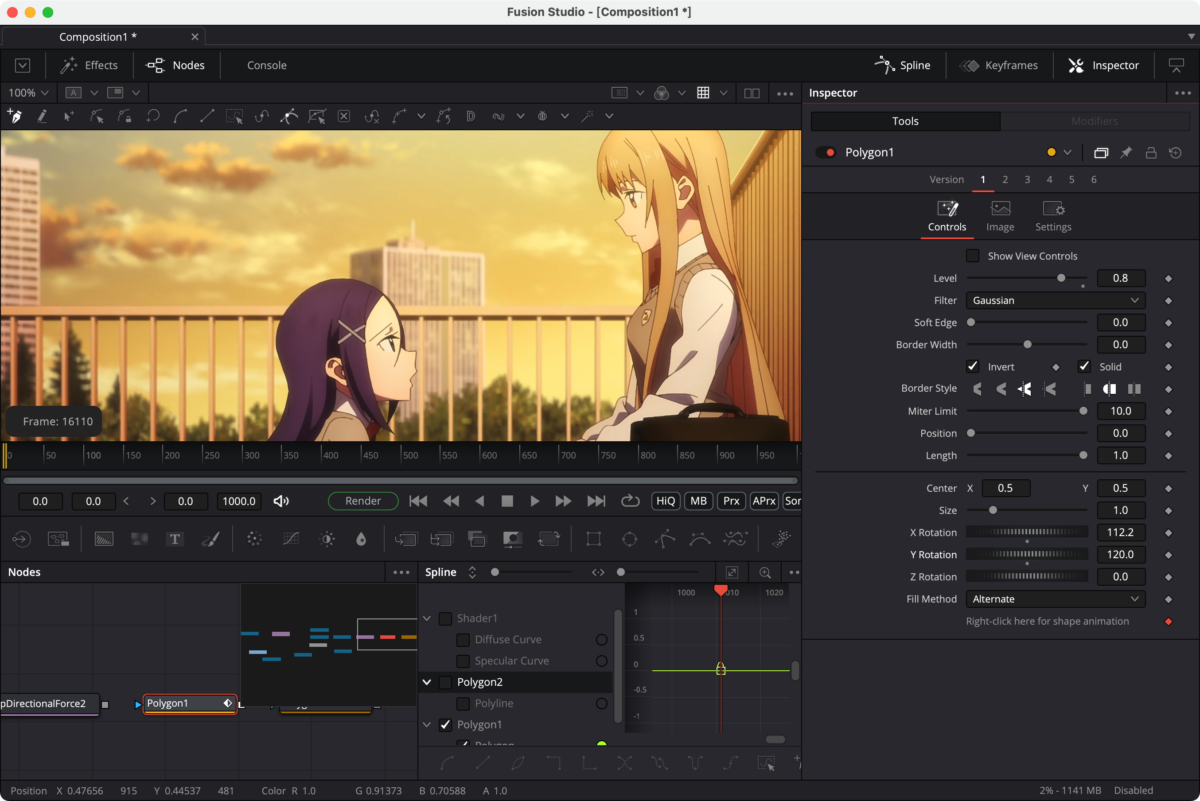This screenshot has height=801, width=1200.
Task: Switch to the Image tab in Inspector
Action: (1000, 216)
